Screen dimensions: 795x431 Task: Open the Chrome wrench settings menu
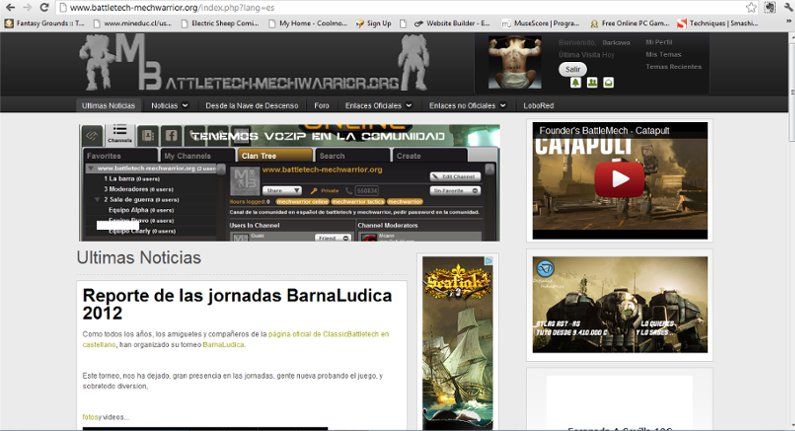[x=788, y=8]
